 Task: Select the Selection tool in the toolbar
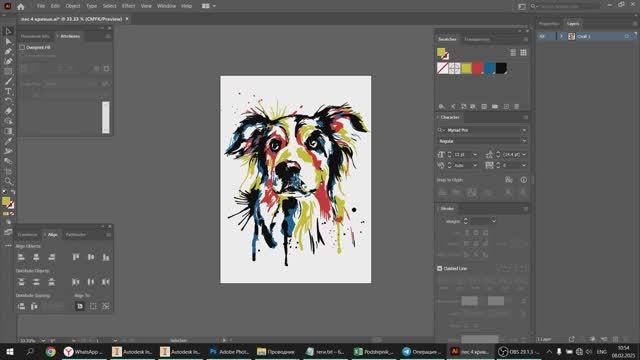[x=8, y=31]
